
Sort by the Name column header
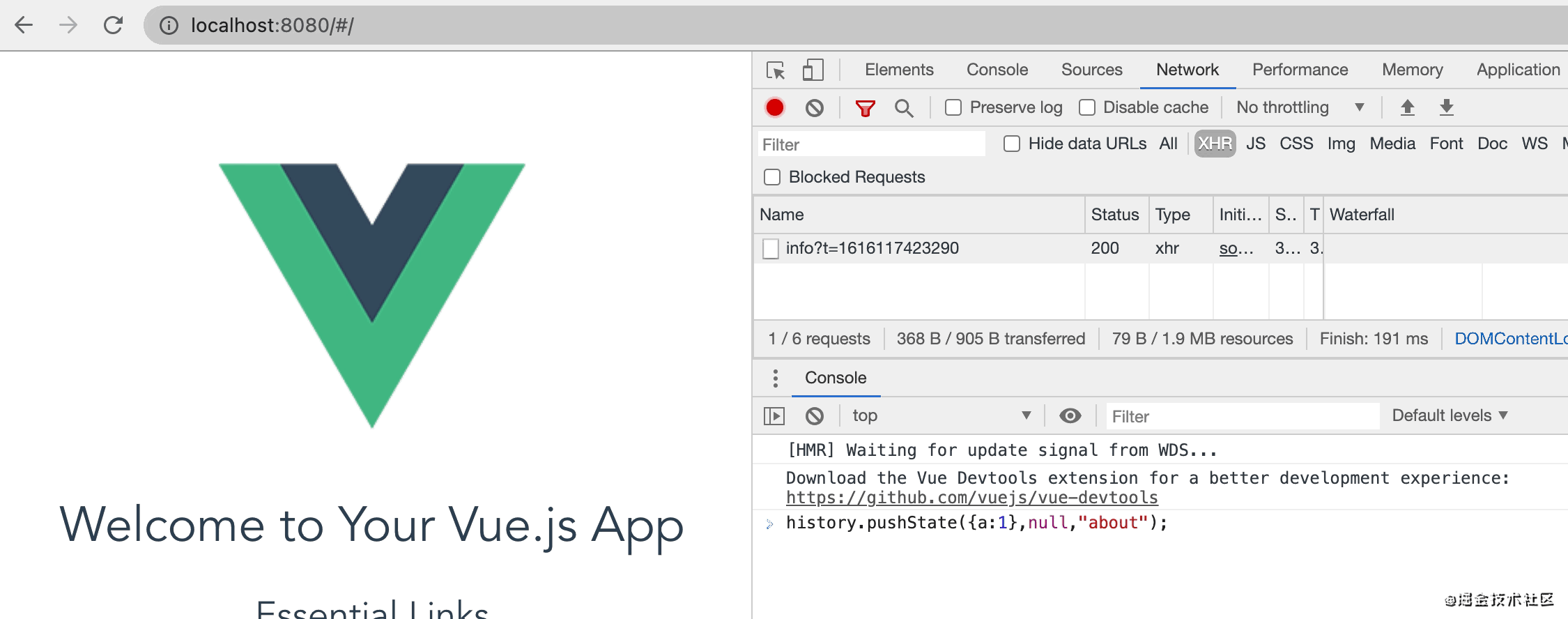coord(919,215)
